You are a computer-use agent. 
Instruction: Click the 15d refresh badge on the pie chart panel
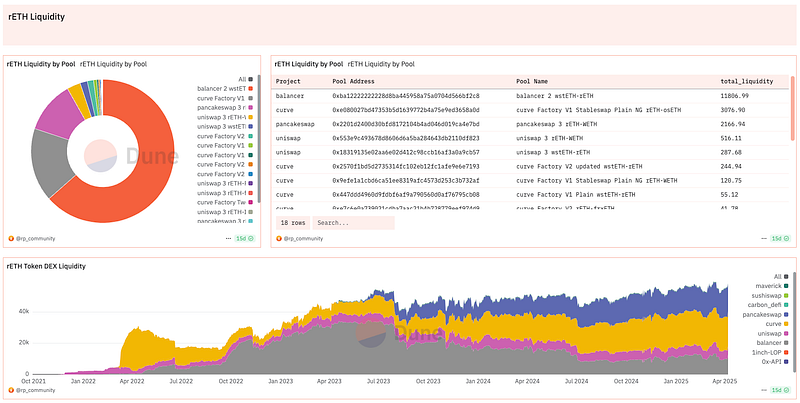click(245, 238)
